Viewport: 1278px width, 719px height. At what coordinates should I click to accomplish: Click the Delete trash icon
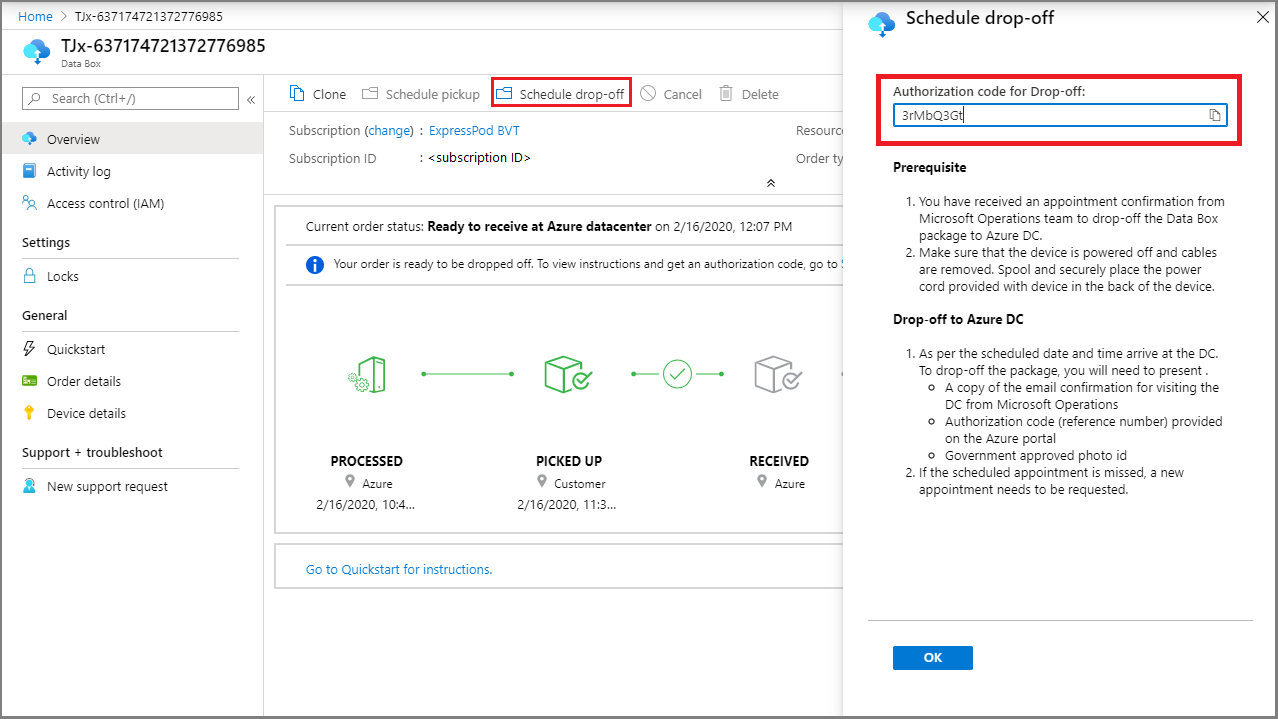pyautogui.click(x=726, y=93)
